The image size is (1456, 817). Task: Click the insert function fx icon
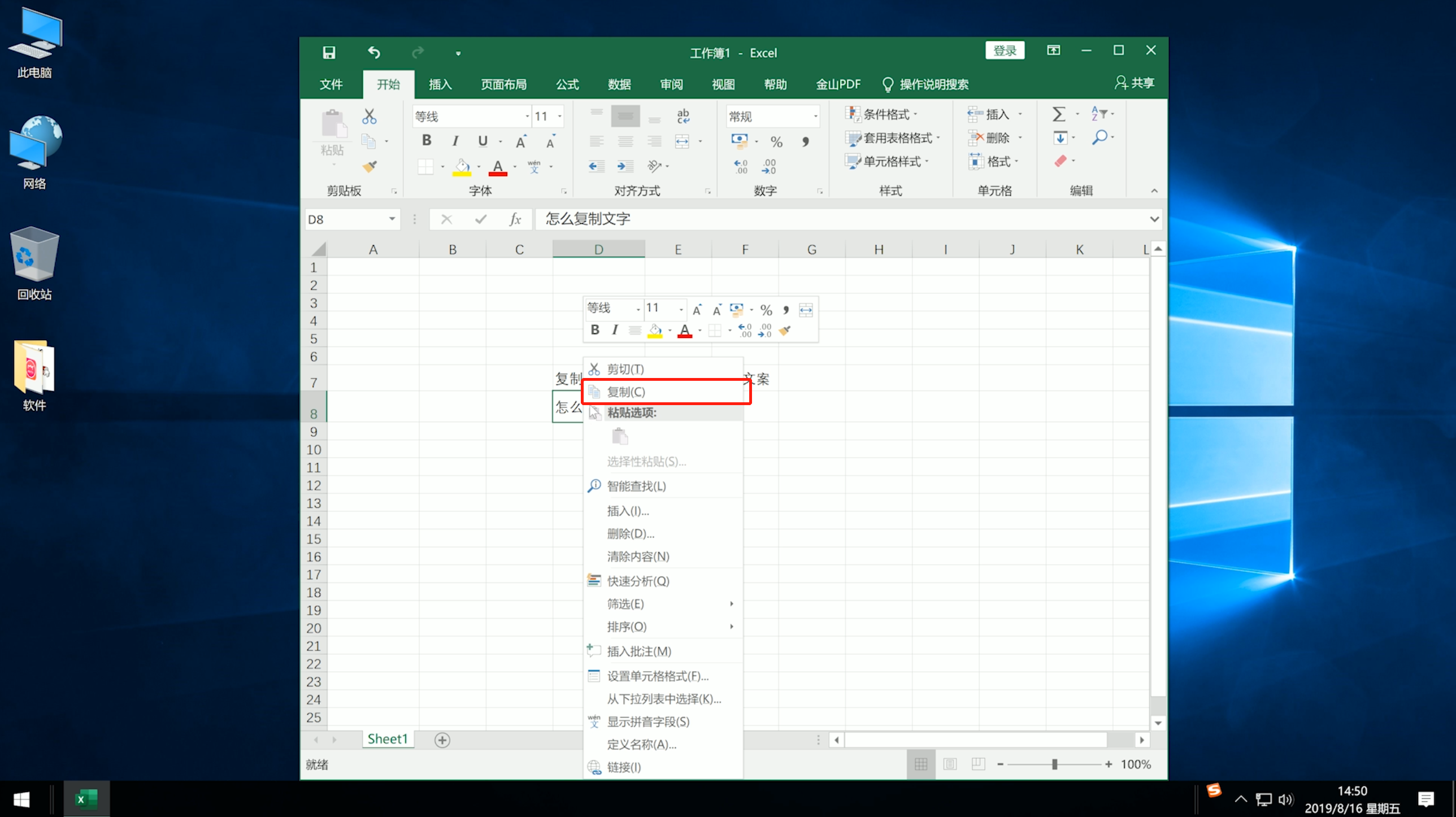pyautogui.click(x=515, y=219)
